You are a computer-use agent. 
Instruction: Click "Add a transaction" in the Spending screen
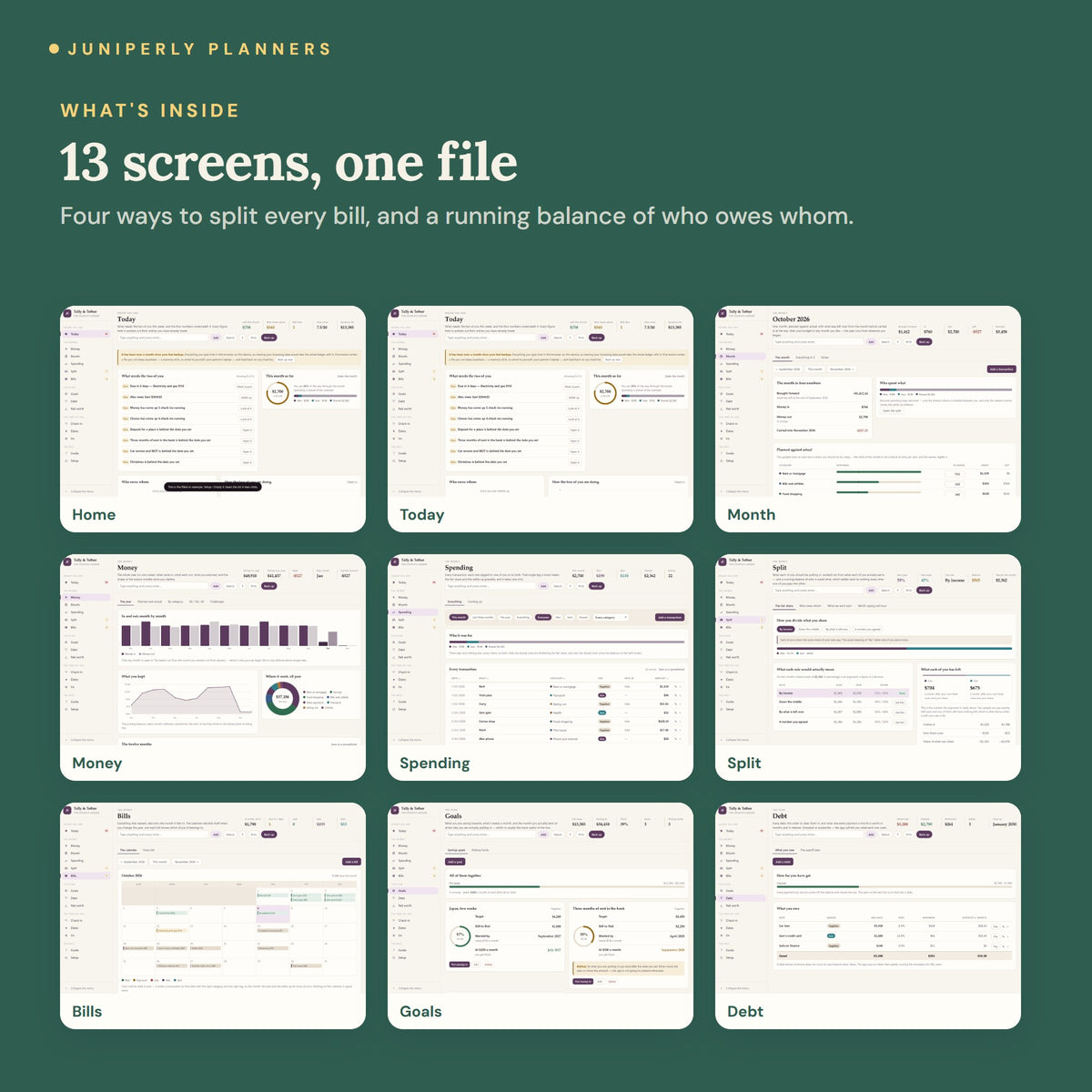pos(670,617)
